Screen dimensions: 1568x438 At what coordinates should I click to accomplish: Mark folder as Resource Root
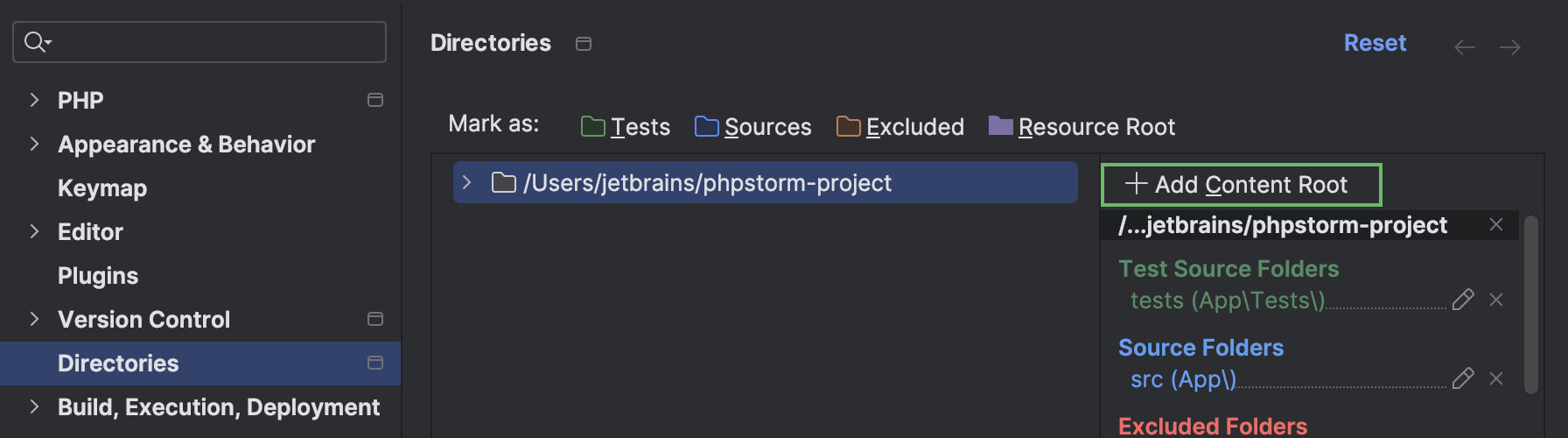(1081, 127)
